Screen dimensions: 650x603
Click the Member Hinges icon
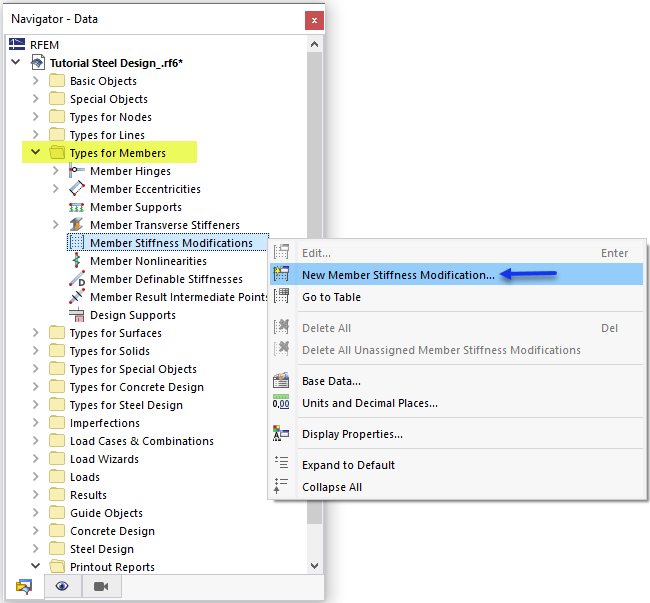click(77, 171)
